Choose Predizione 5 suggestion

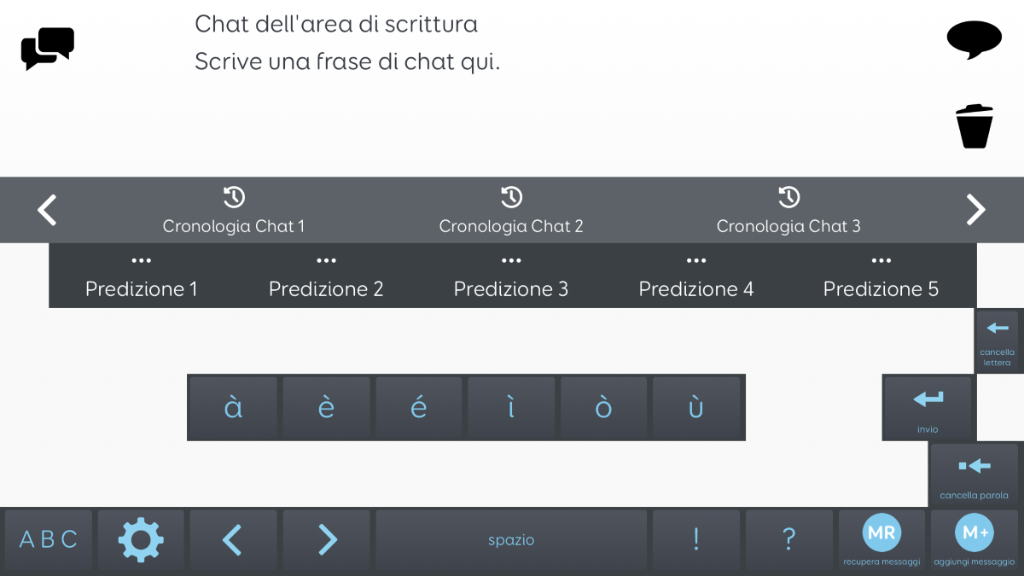881,277
